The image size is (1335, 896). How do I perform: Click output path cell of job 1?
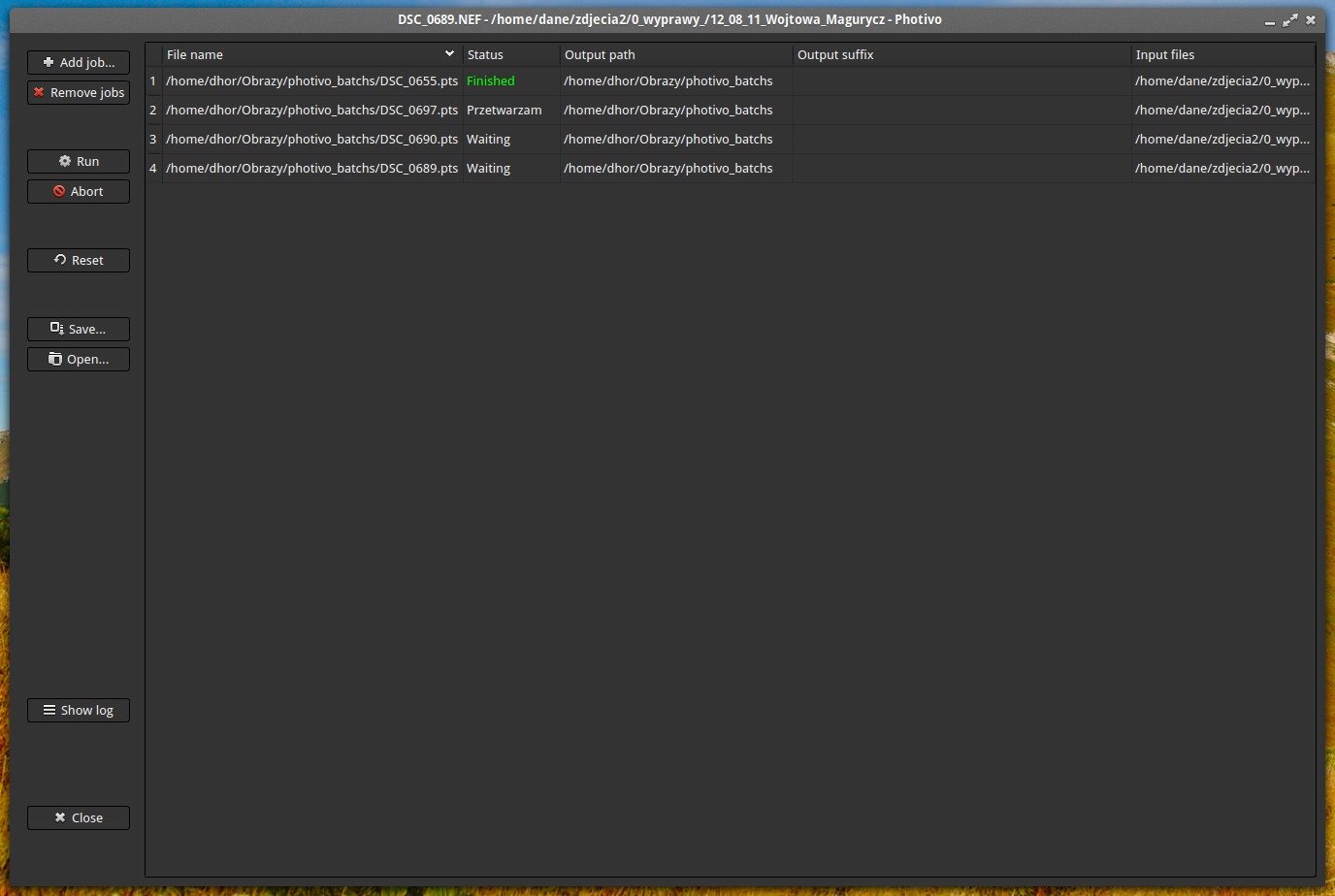(675, 81)
